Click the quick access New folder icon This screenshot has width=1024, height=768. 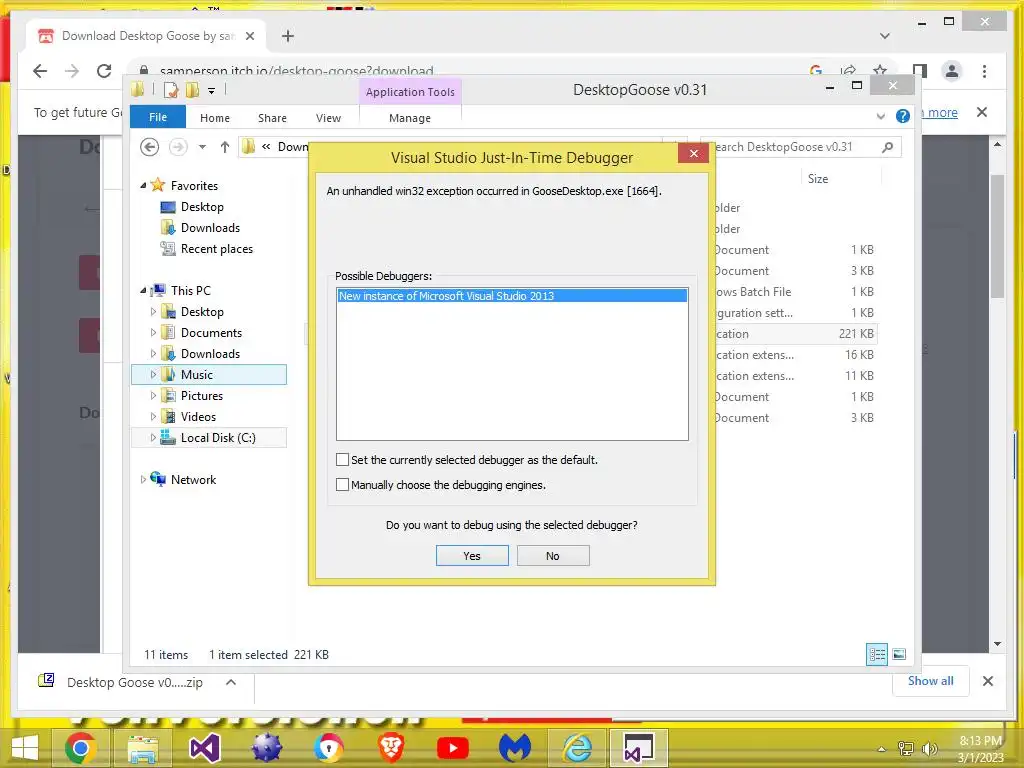point(192,89)
